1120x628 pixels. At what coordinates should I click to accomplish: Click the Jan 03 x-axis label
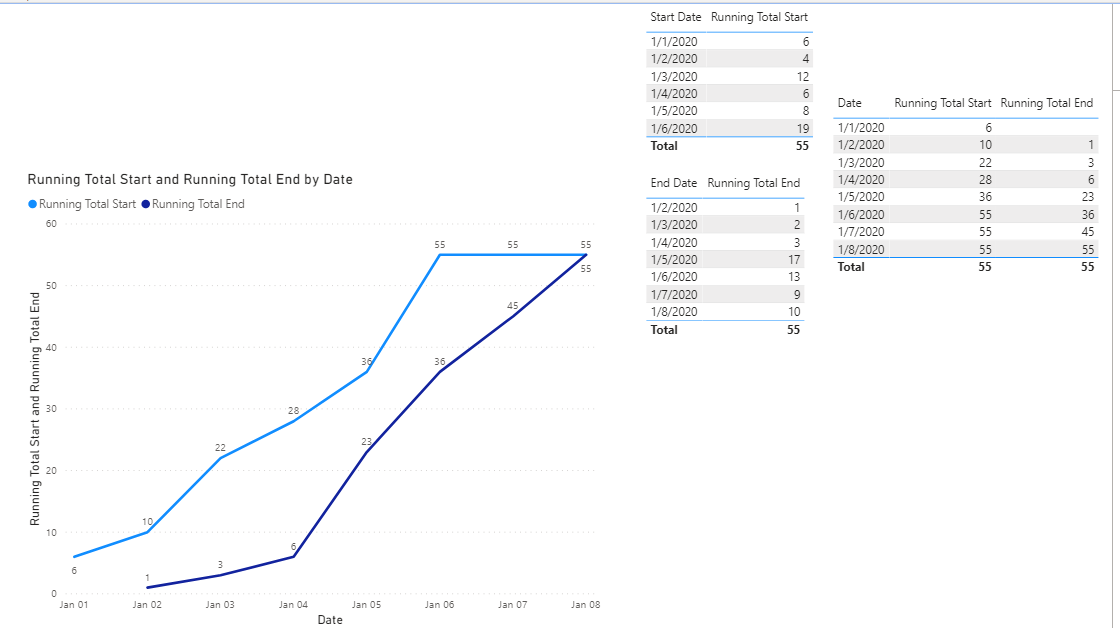(220, 604)
